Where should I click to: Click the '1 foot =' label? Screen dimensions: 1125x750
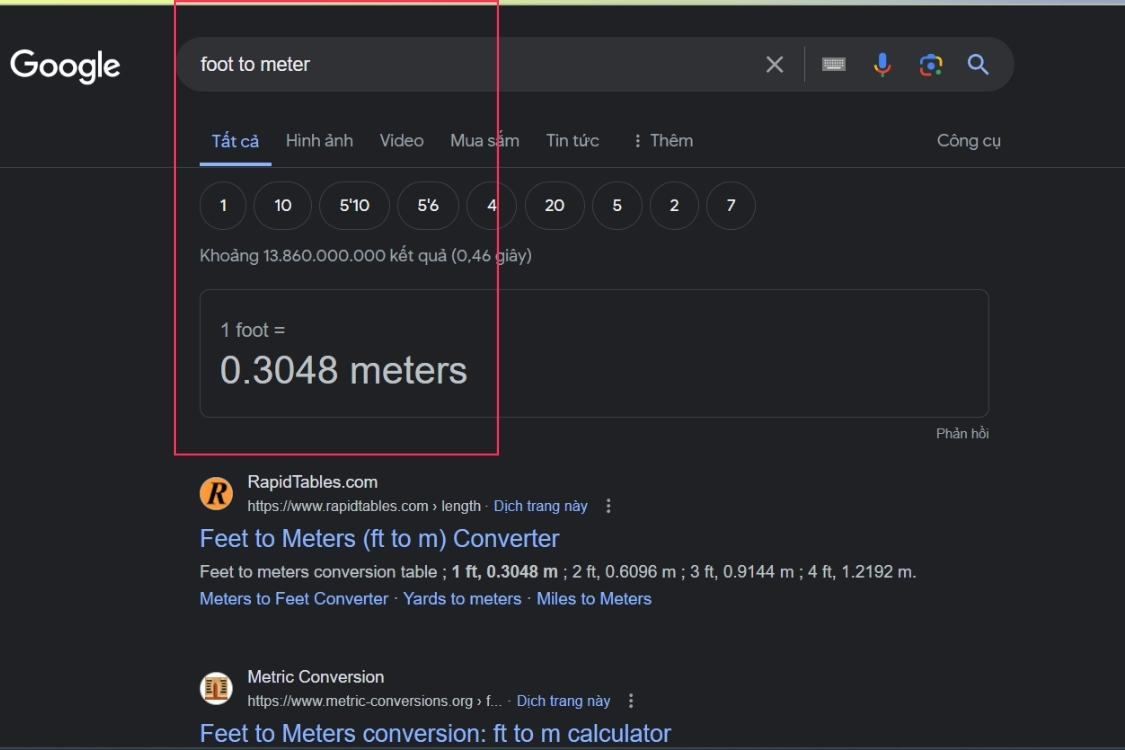click(253, 330)
